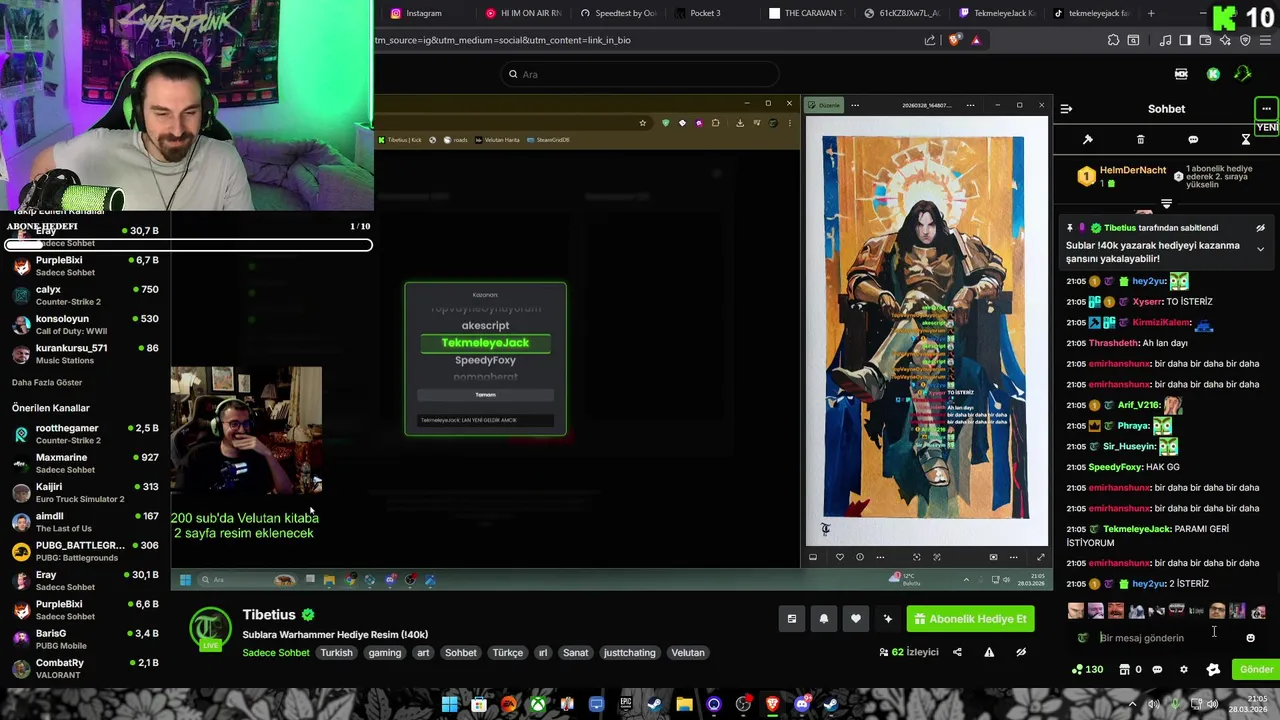Open the 'Sadece Sohbet' category link
The image size is (1280, 720).
tap(276, 653)
